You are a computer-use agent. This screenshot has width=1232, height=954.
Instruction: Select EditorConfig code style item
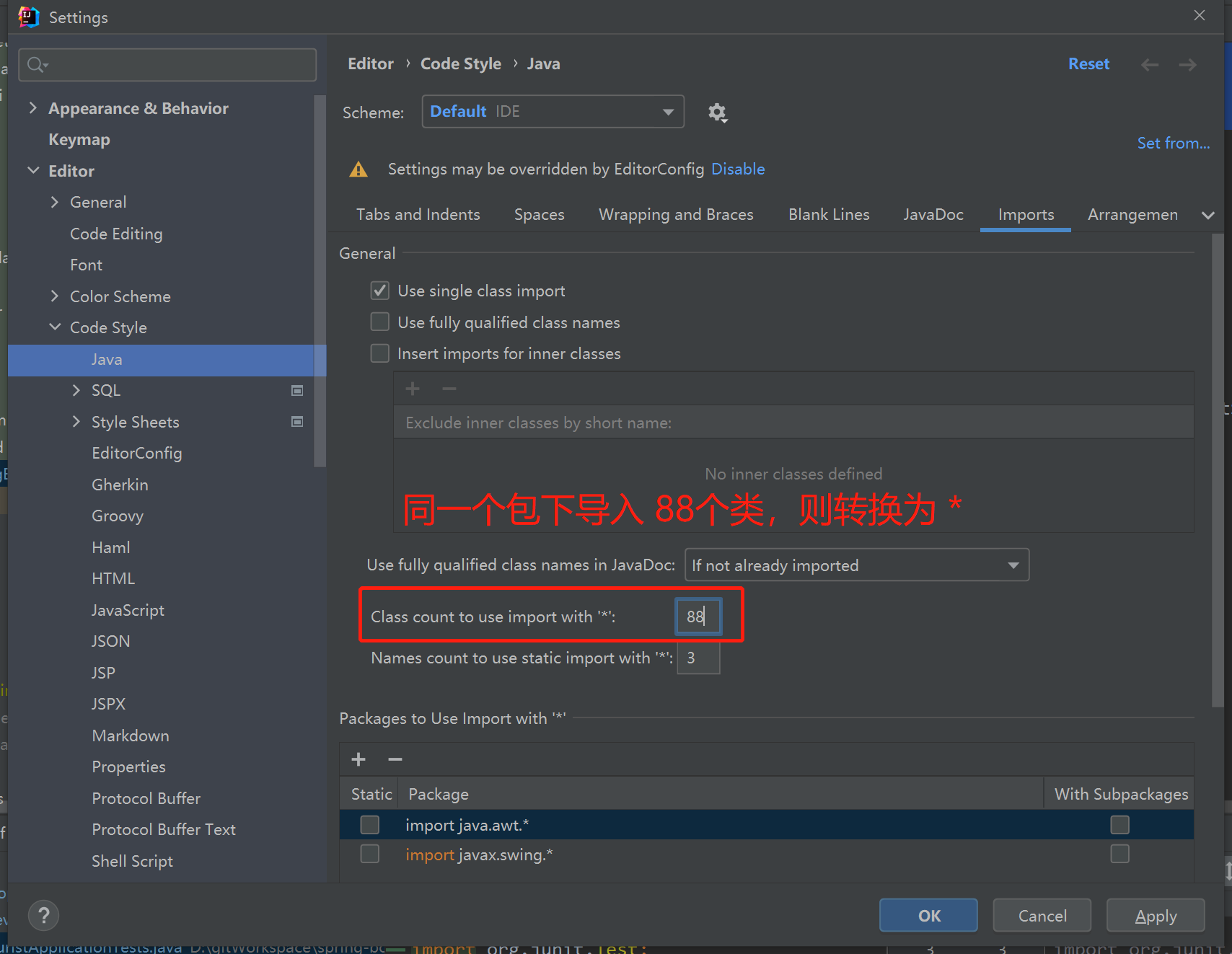tap(136, 453)
